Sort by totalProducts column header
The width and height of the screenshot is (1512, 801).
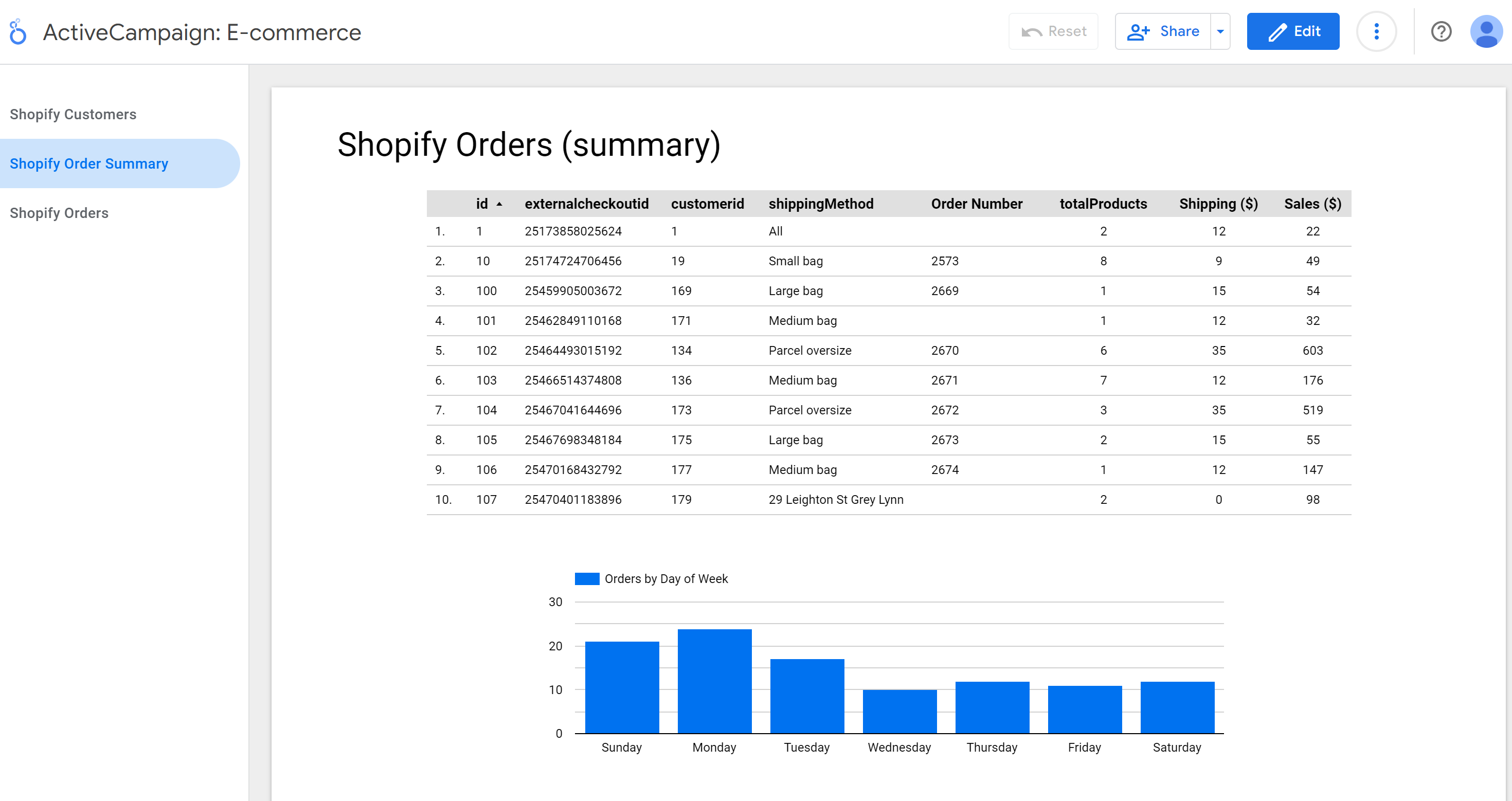pyautogui.click(x=1103, y=204)
